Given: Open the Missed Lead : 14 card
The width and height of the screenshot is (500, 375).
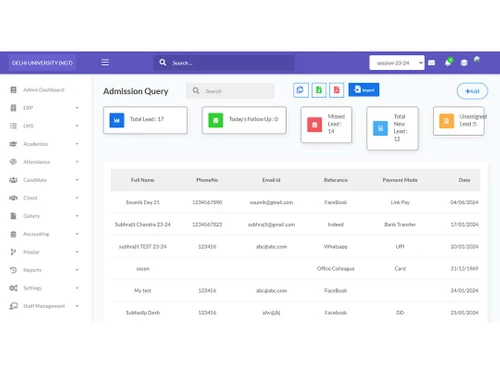Looking at the screenshot, I should point(326,125).
